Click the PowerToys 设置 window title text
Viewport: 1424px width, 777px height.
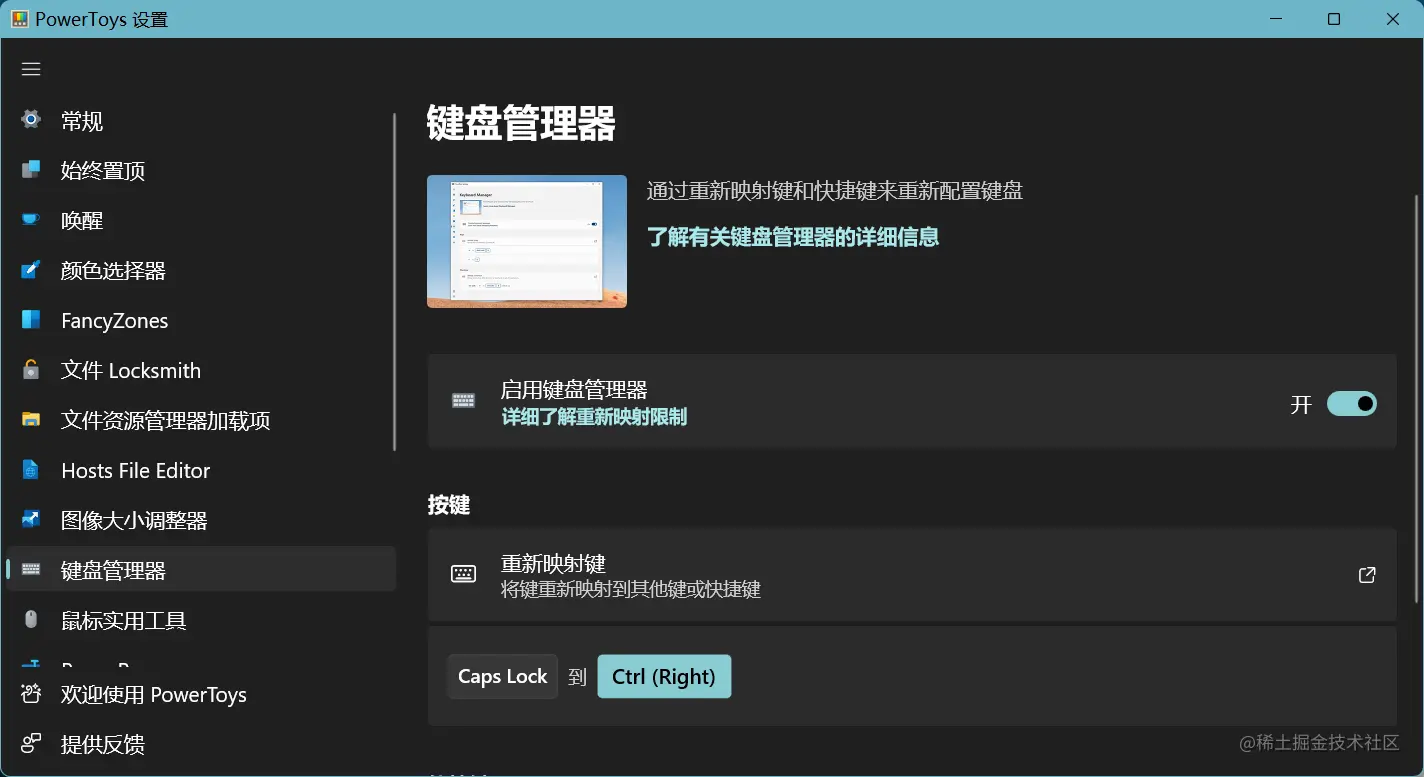point(102,20)
